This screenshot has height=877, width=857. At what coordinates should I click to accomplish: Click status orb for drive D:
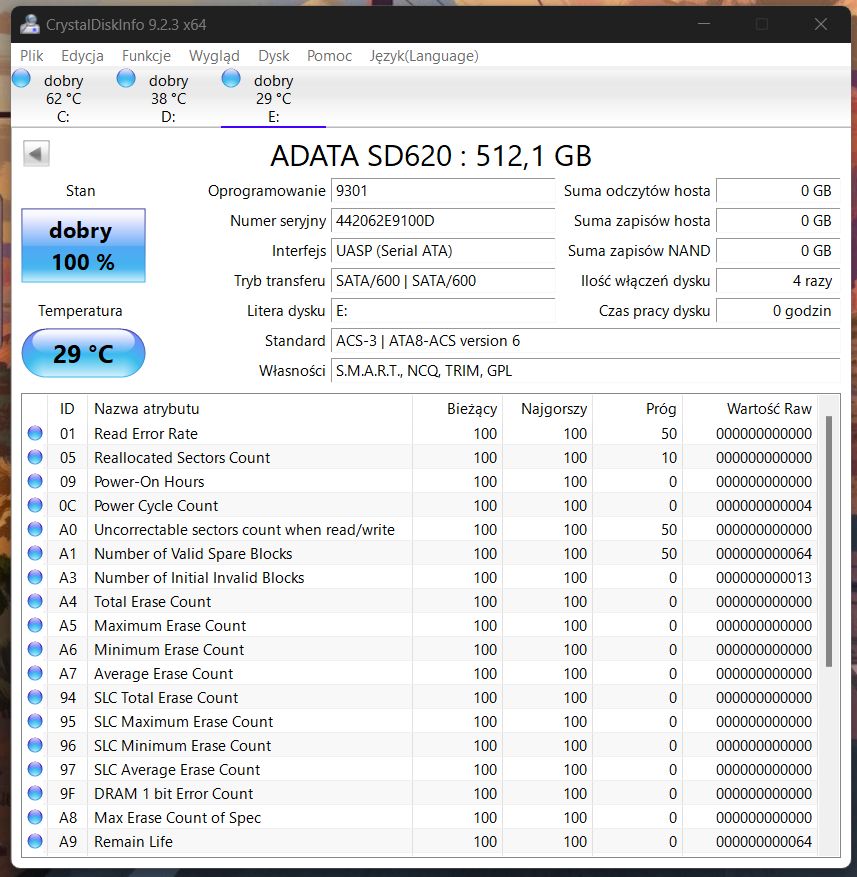point(126,78)
